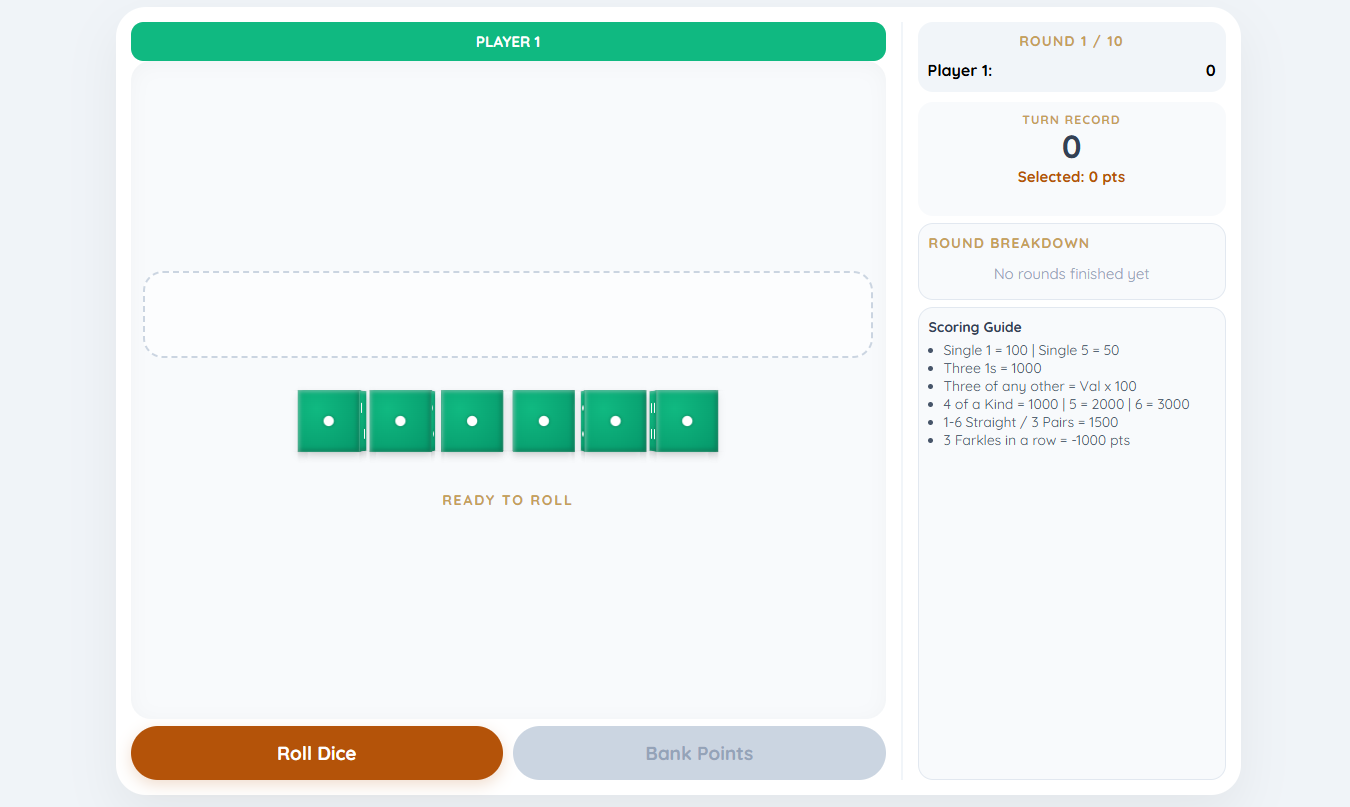Click the Player 1 score row
The width and height of the screenshot is (1350, 807).
pyautogui.click(x=1071, y=71)
